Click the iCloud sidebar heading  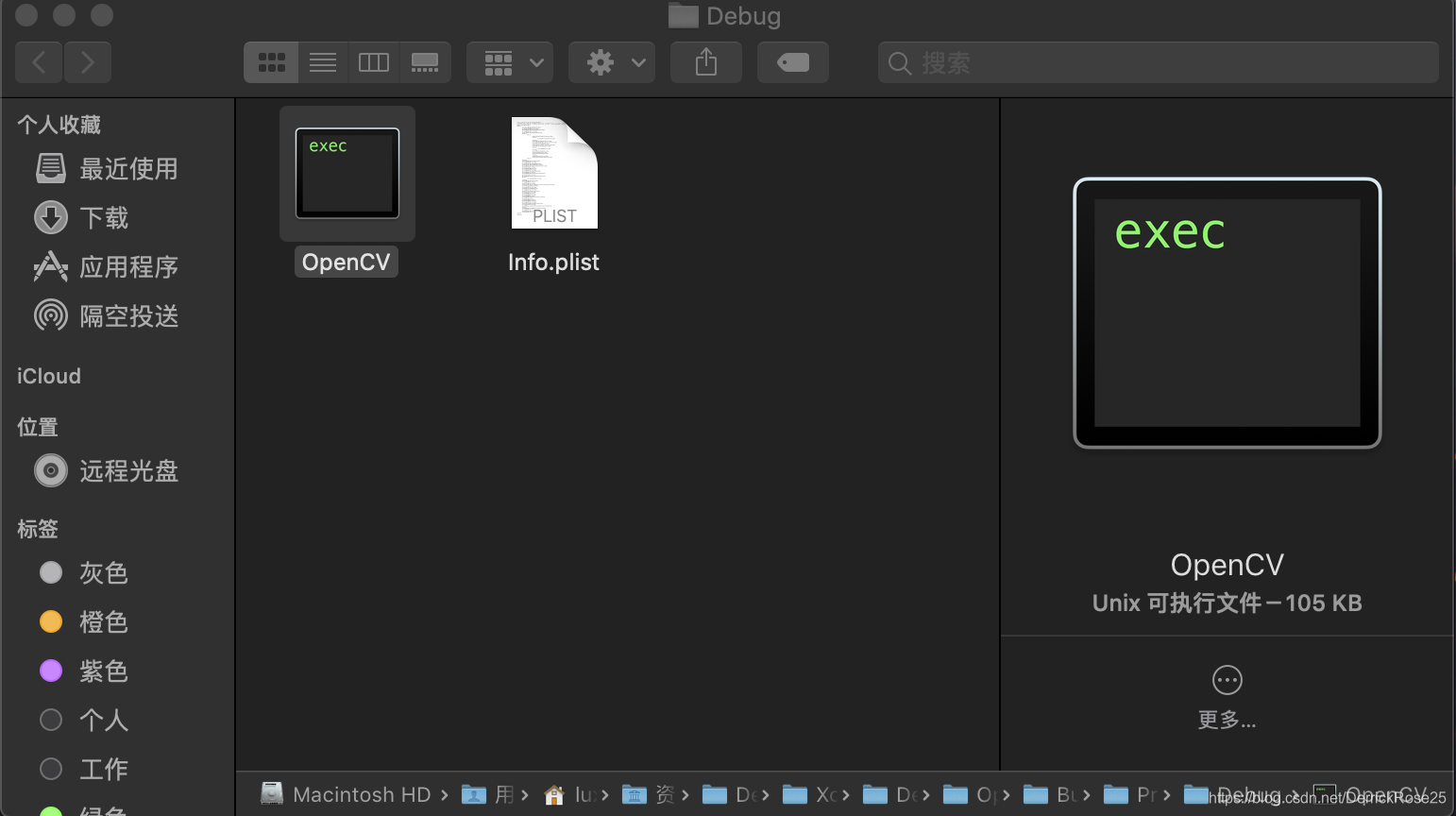pyautogui.click(x=49, y=376)
